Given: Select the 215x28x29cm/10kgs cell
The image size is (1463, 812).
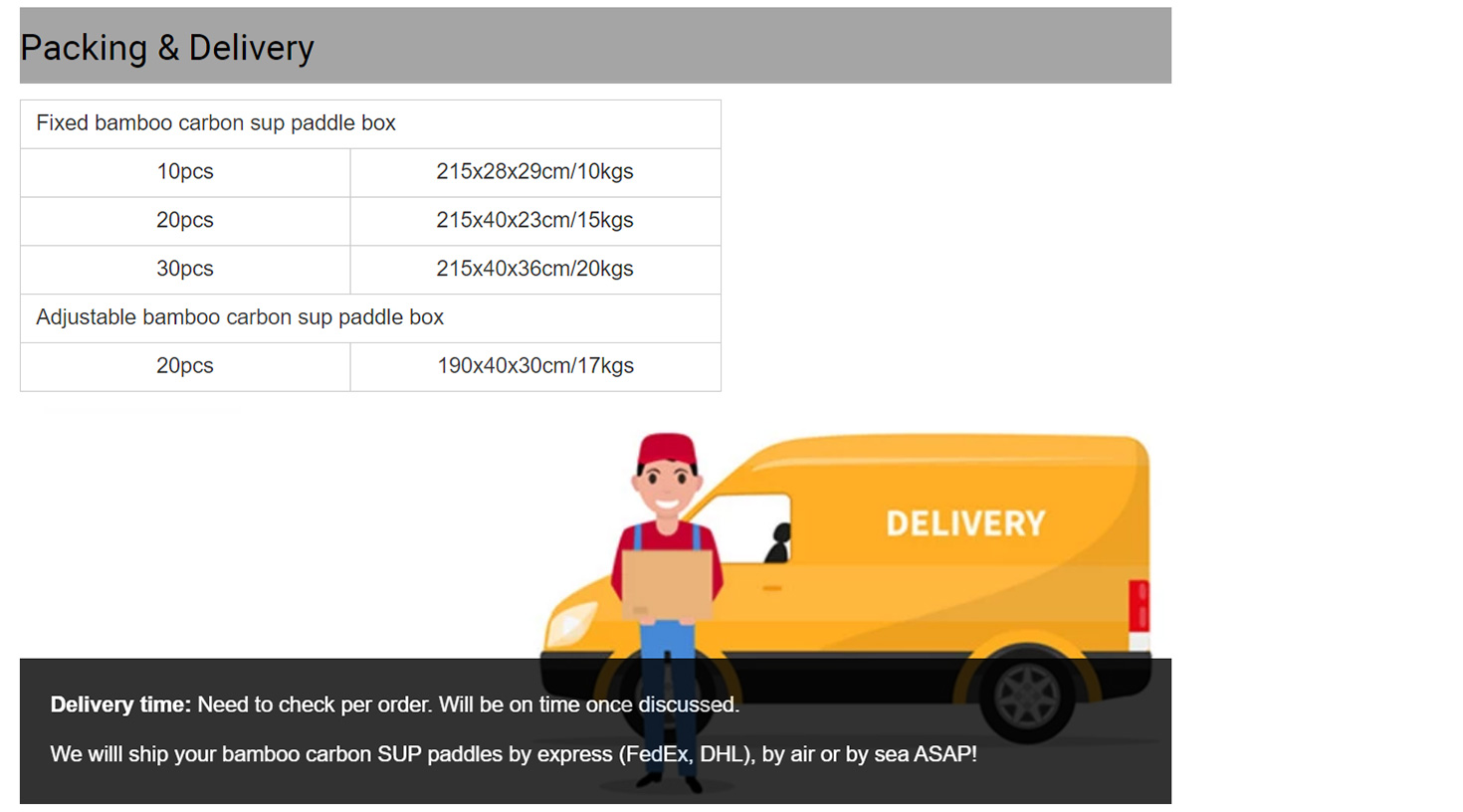Looking at the screenshot, I should (x=534, y=172).
